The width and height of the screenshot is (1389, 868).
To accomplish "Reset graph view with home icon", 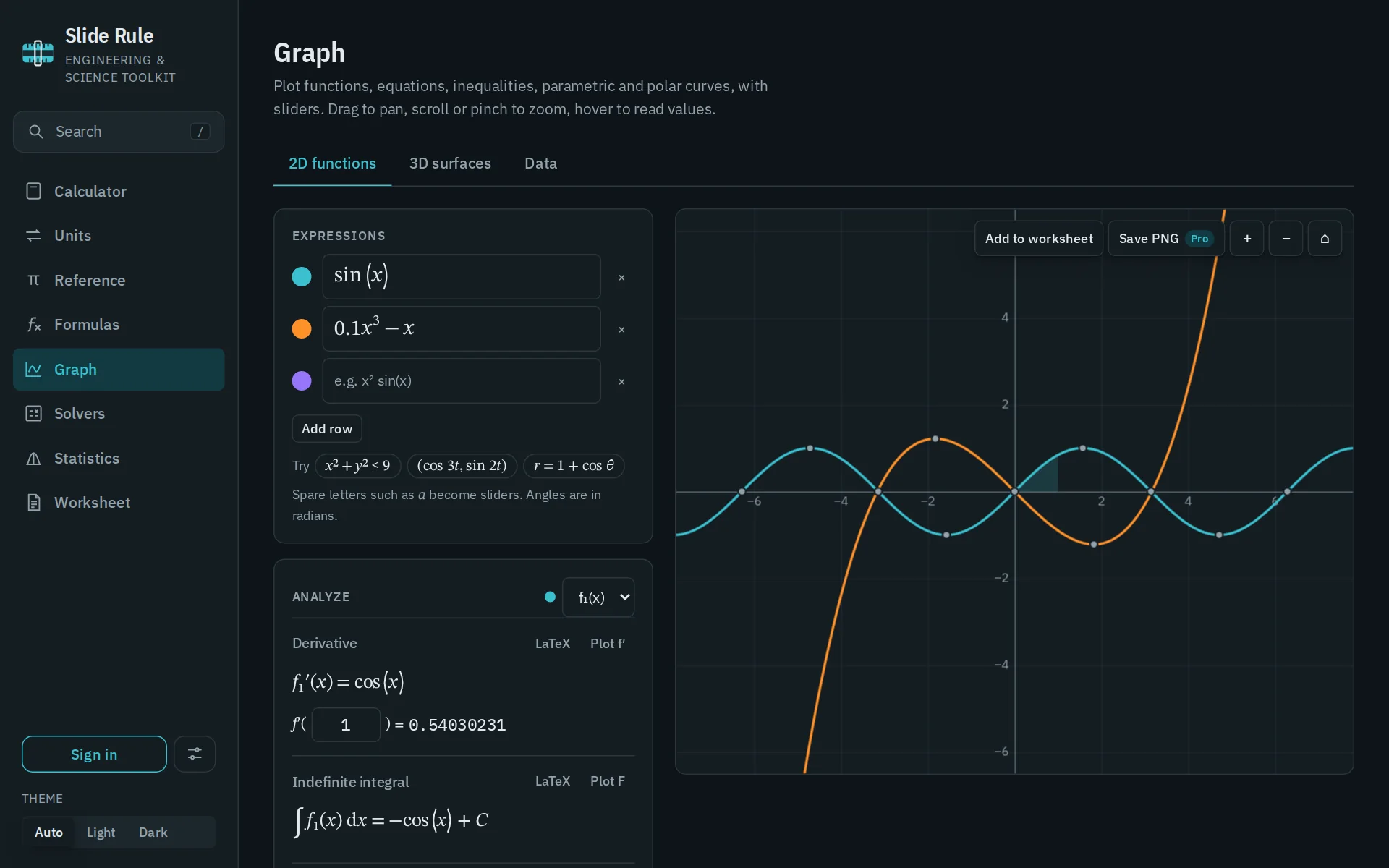I will pyautogui.click(x=1325, y=239).
